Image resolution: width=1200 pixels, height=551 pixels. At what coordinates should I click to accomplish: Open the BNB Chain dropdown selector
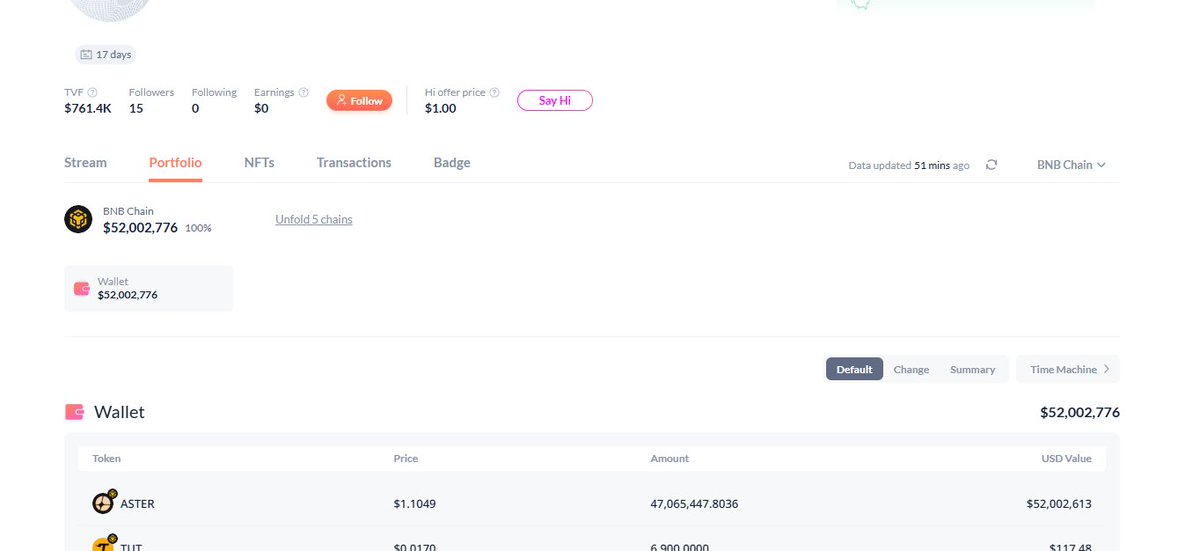(1071, 165)
